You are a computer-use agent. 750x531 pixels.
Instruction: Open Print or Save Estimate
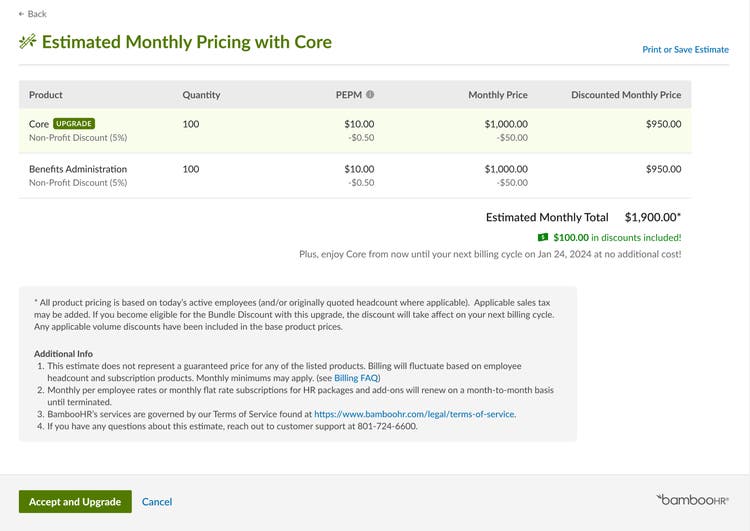(x=685, y=49)
